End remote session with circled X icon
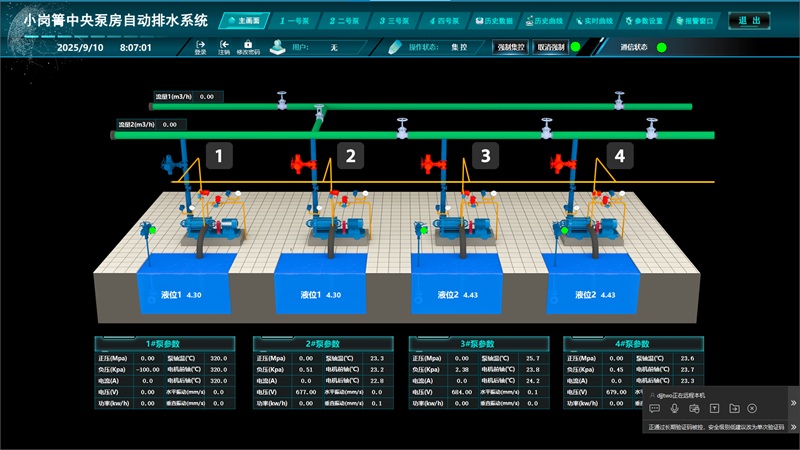This screenshot has height=450, width=800. click(x=752, y=408)
